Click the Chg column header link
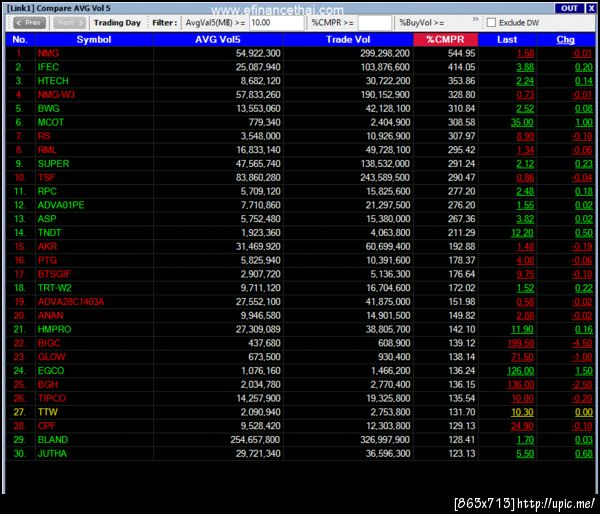 pyautogui.click(x=565, y=40)
